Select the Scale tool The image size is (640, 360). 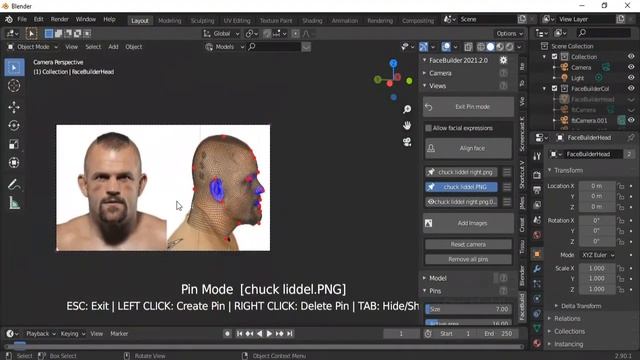coord(14,144)
